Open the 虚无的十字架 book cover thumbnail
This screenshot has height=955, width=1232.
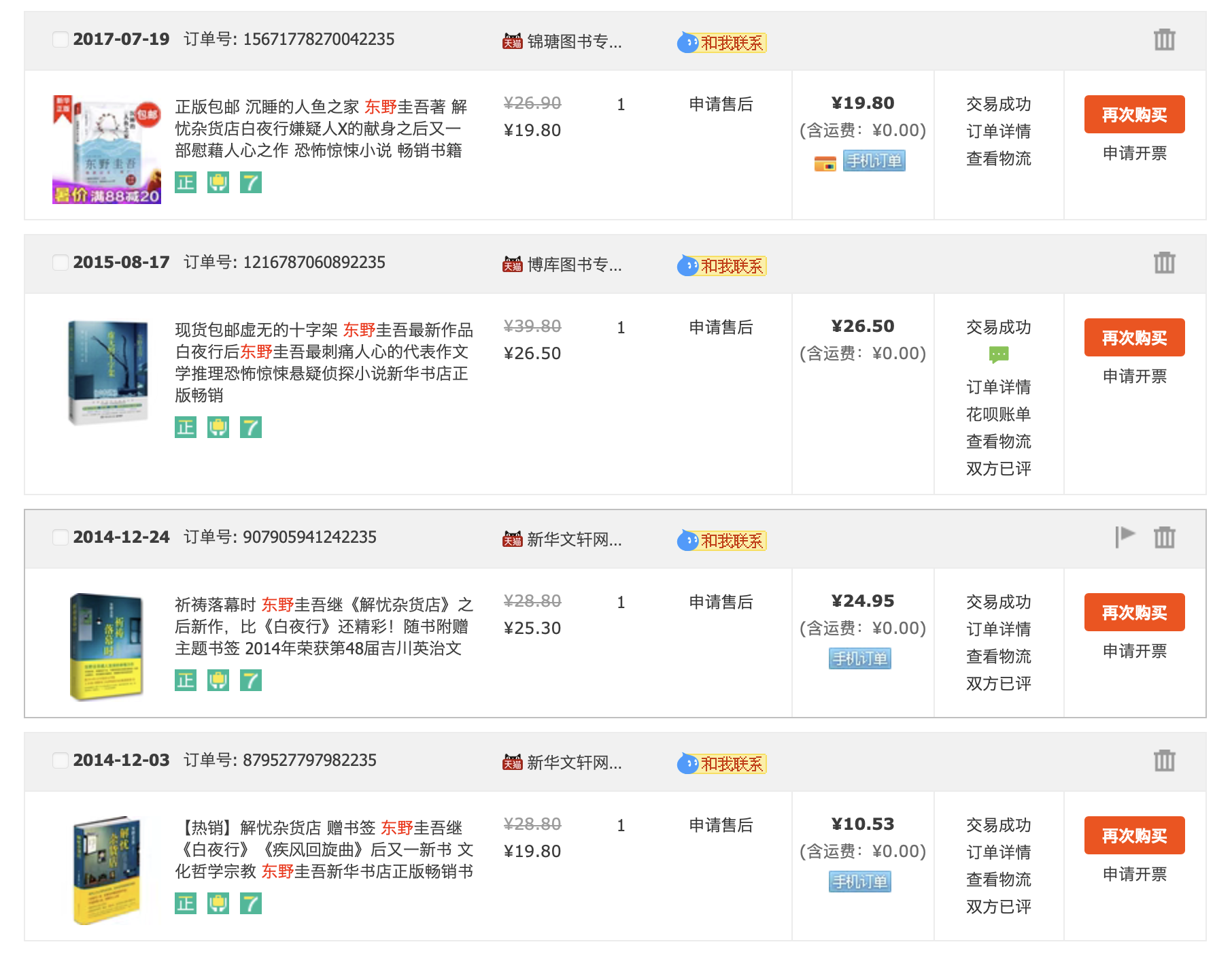click(107, 373)
